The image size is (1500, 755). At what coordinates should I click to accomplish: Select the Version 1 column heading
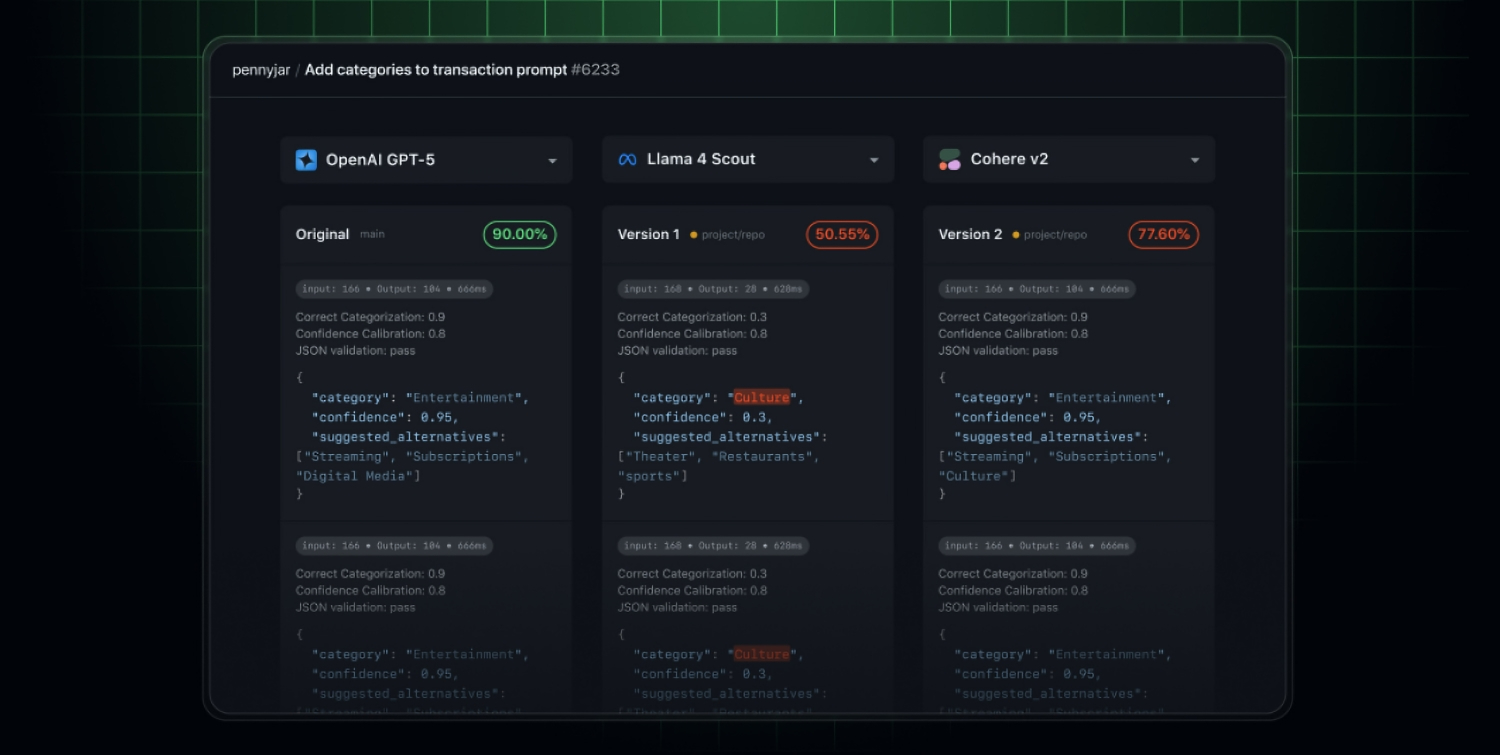coord(648,234)
